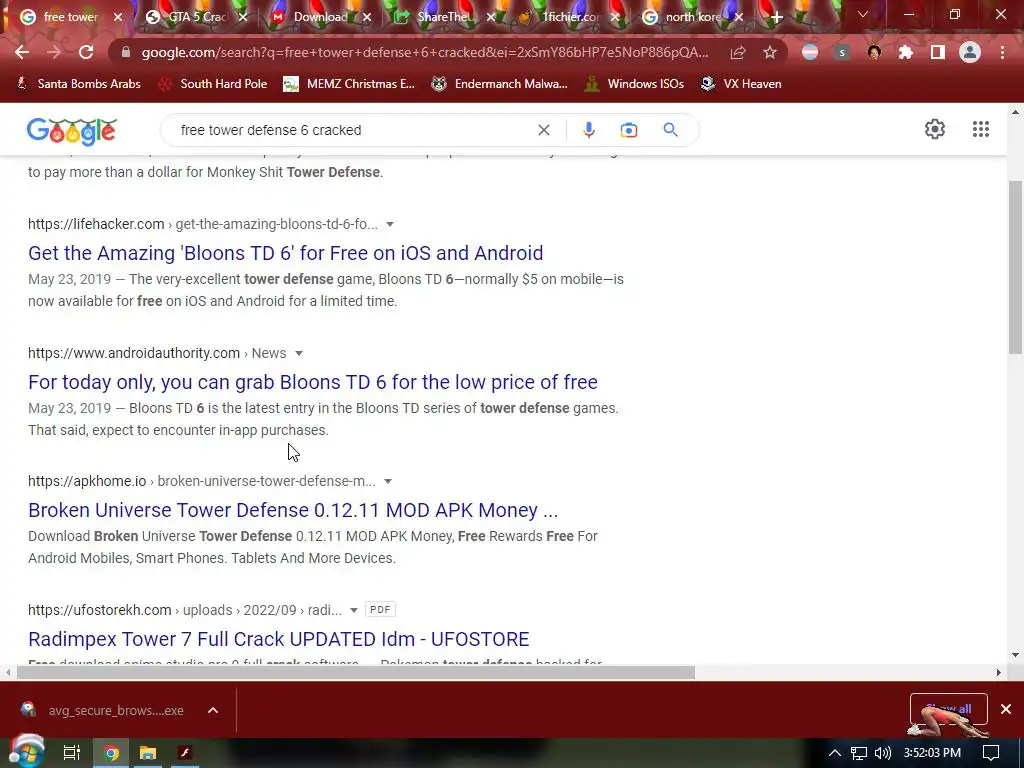Click the Google holiday logo
1024x768 pixels.
(x=72, y=131)
